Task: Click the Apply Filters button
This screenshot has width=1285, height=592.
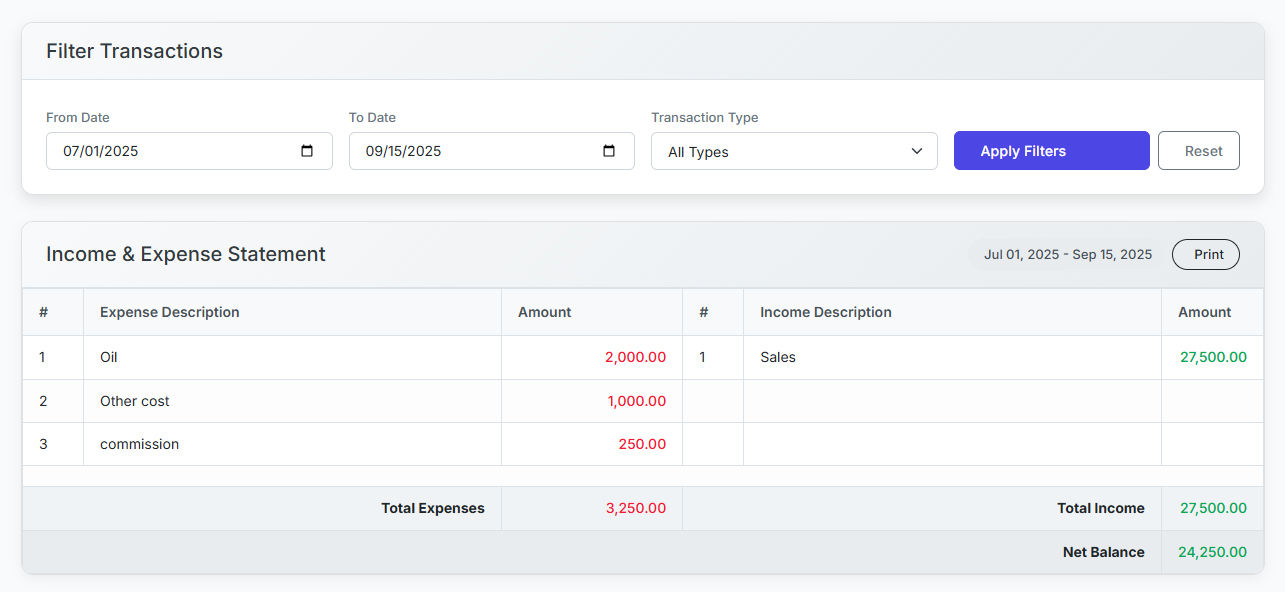Action: (1051, 151)
